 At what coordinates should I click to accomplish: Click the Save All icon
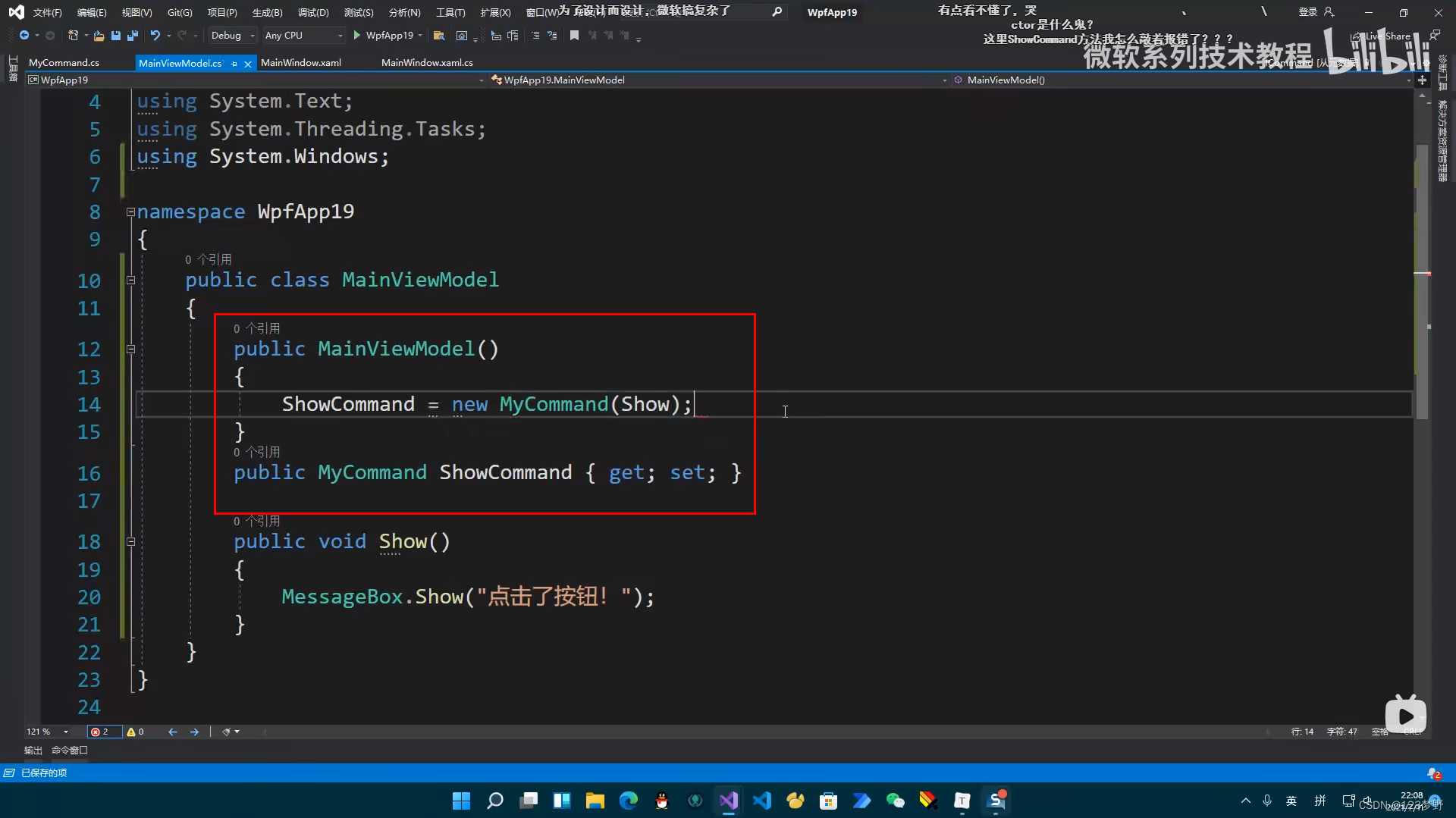point(133,35)
